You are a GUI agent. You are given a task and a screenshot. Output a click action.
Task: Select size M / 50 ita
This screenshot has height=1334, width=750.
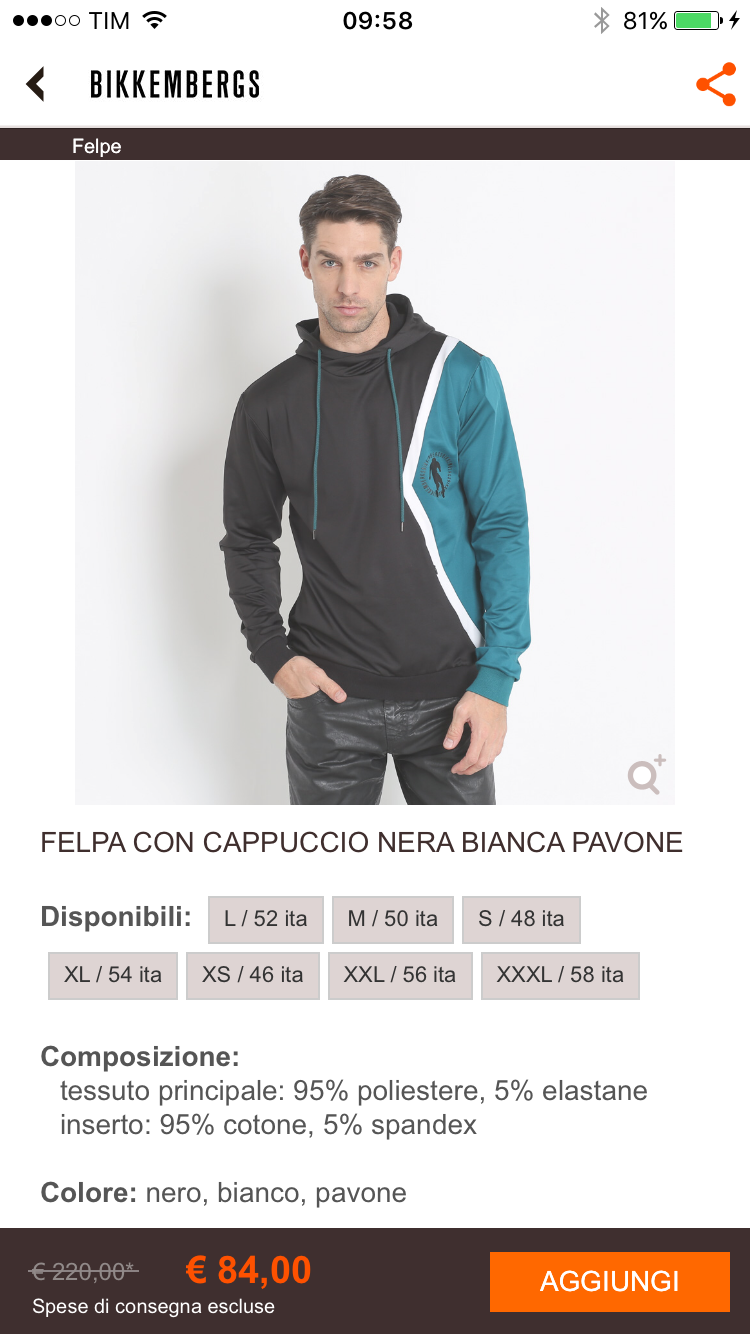pos(393,919)
